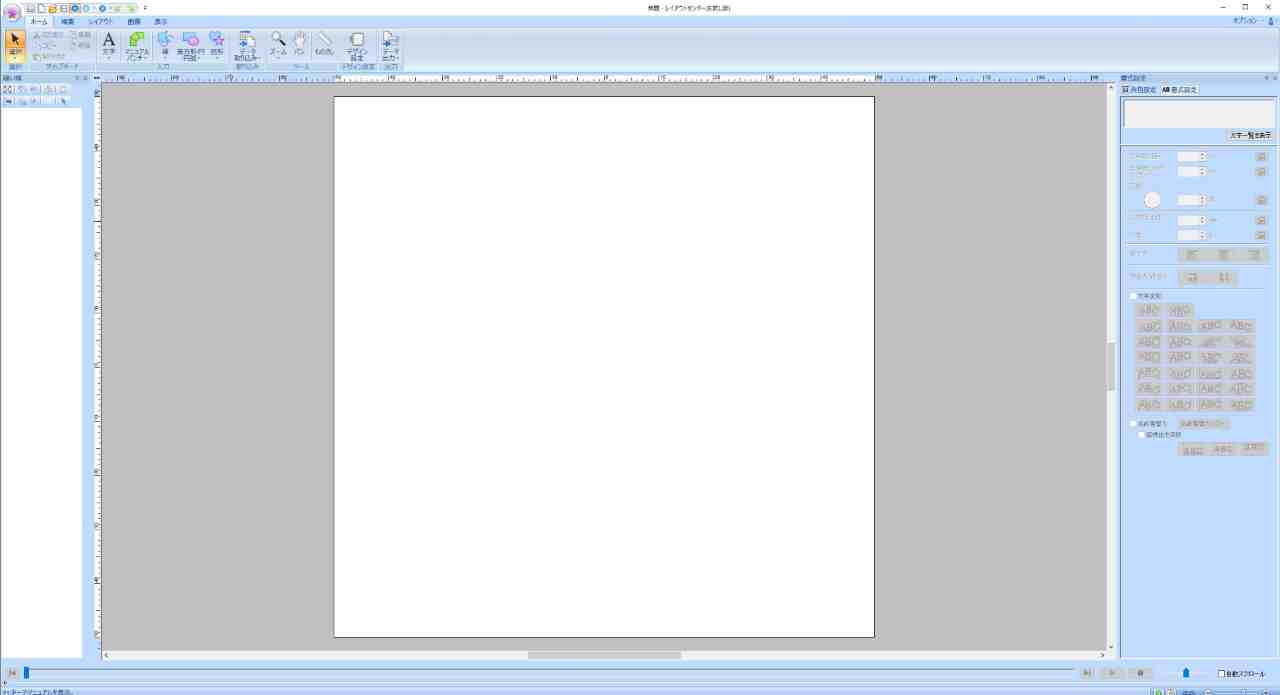Image resolution: width=1280 pixels, height=695 pixels.
Task: Jump to start of stitch simulator
Action: 11,674
